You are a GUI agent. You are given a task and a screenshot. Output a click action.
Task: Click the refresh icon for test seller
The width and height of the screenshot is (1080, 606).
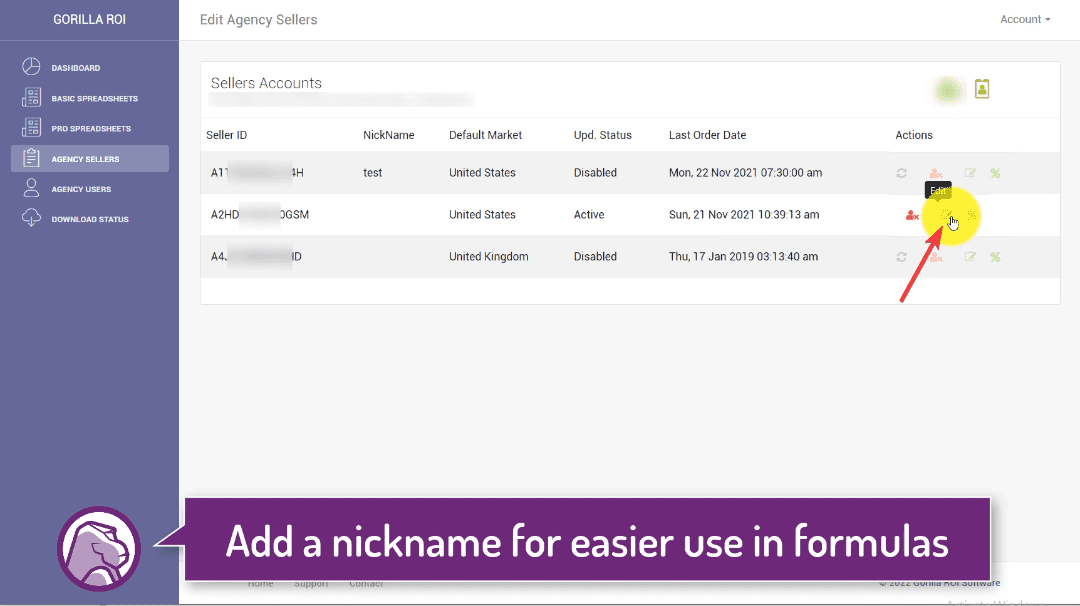(901, 173)
